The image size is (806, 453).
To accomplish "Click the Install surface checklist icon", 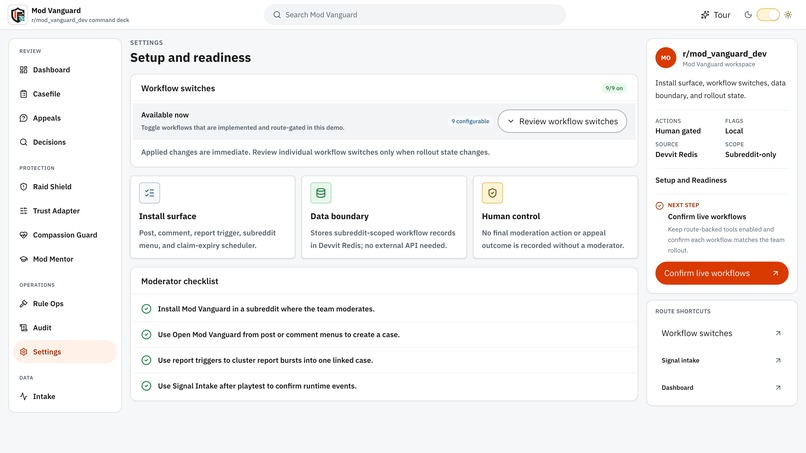I will coord(150,193).
